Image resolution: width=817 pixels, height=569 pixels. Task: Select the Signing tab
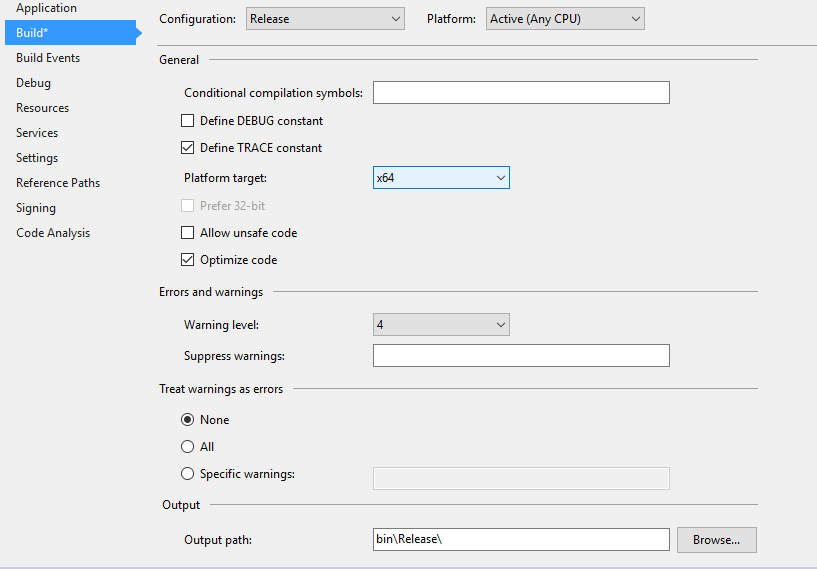(36, 208)
